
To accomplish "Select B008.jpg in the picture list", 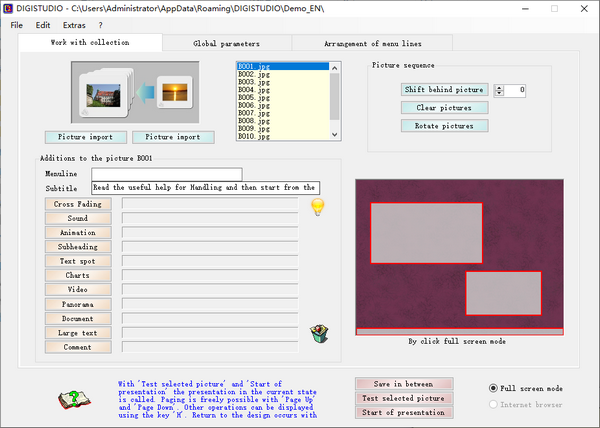I will click(283, 121).
